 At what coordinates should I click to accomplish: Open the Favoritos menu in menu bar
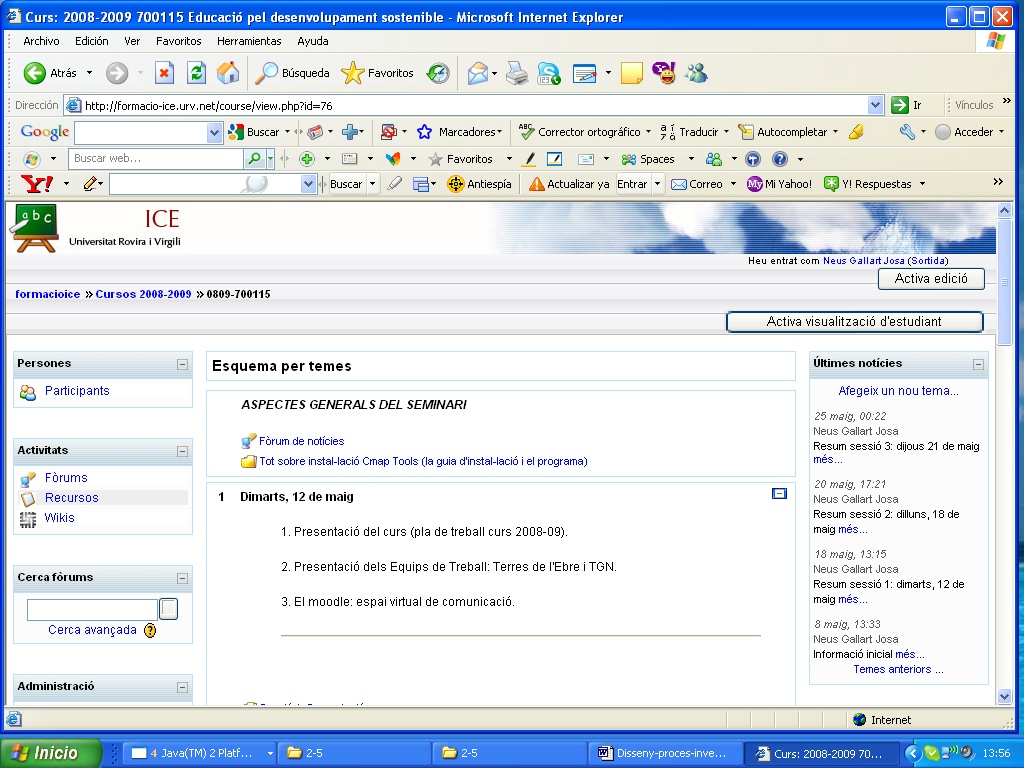pos(178,41)
